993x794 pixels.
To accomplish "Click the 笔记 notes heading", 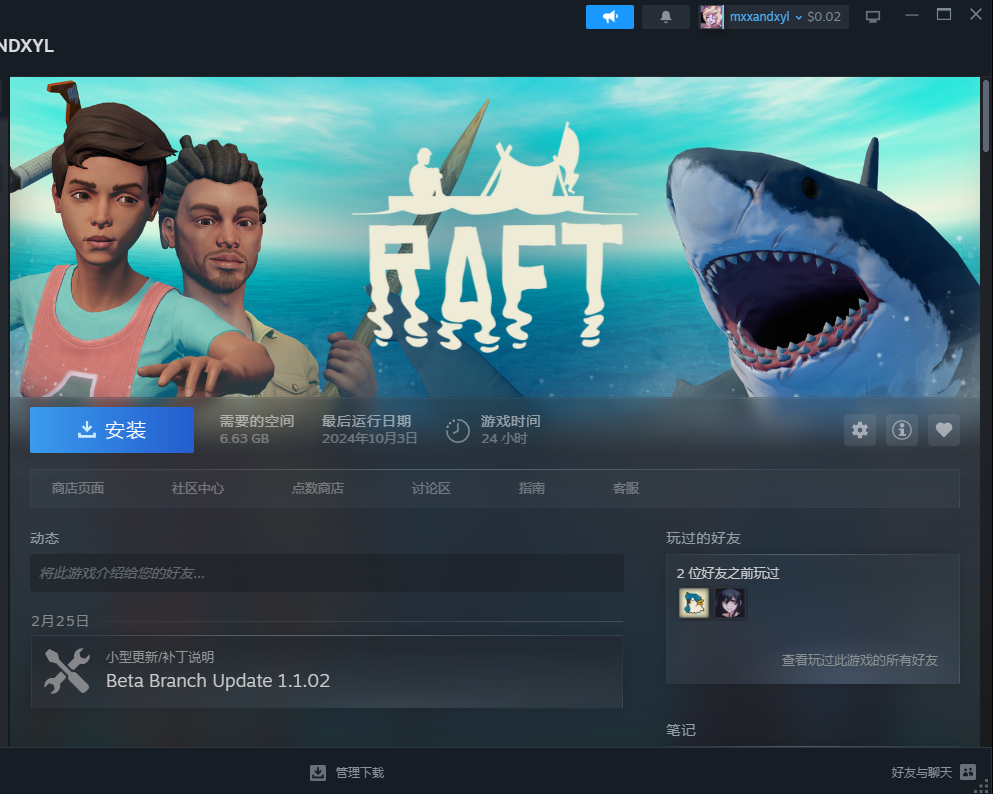I will pos(681,730).
